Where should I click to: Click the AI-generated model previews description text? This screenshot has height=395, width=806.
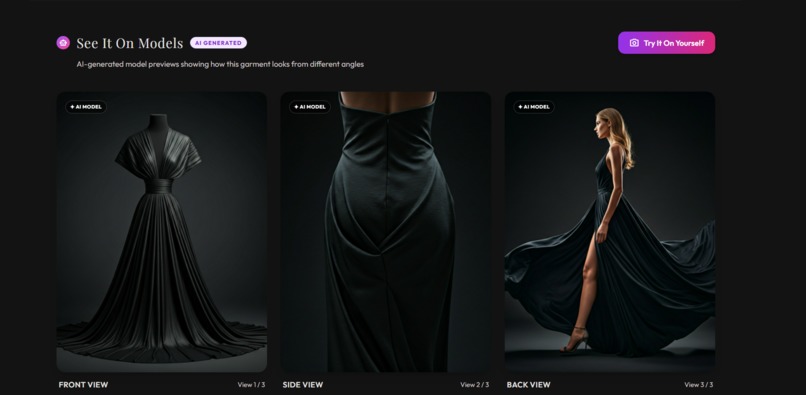[220, 64]
